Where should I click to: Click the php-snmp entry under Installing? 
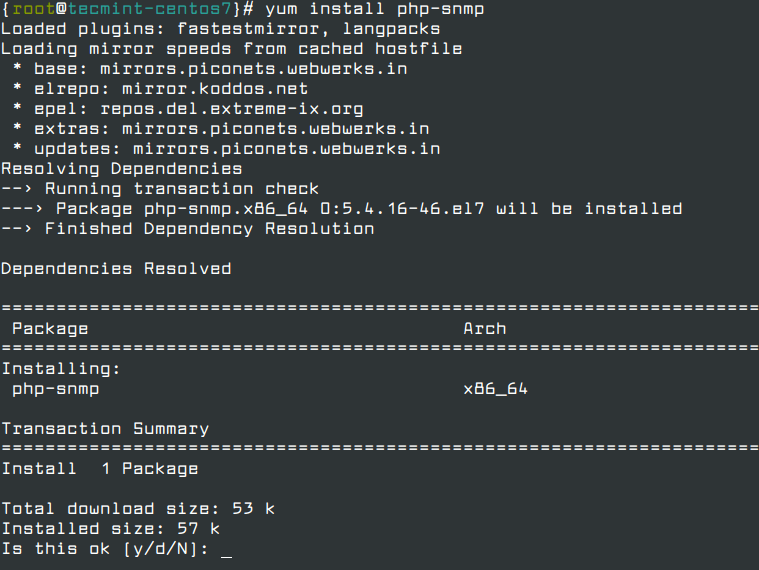pos(55,389)
